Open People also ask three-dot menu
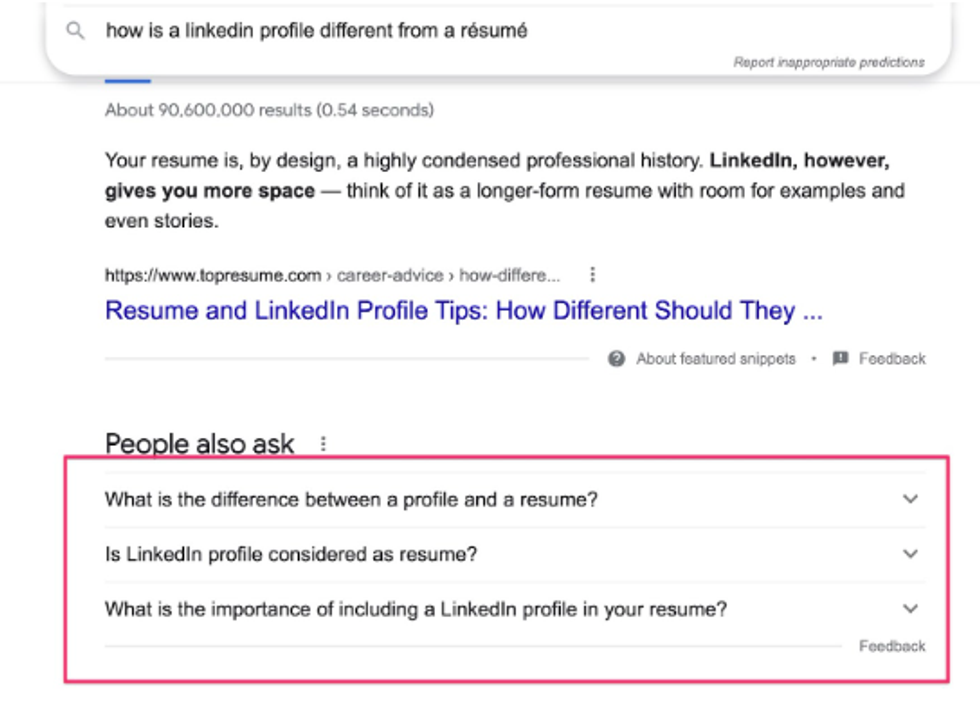This screenshot has height=708, width=980. coord(323,444)
